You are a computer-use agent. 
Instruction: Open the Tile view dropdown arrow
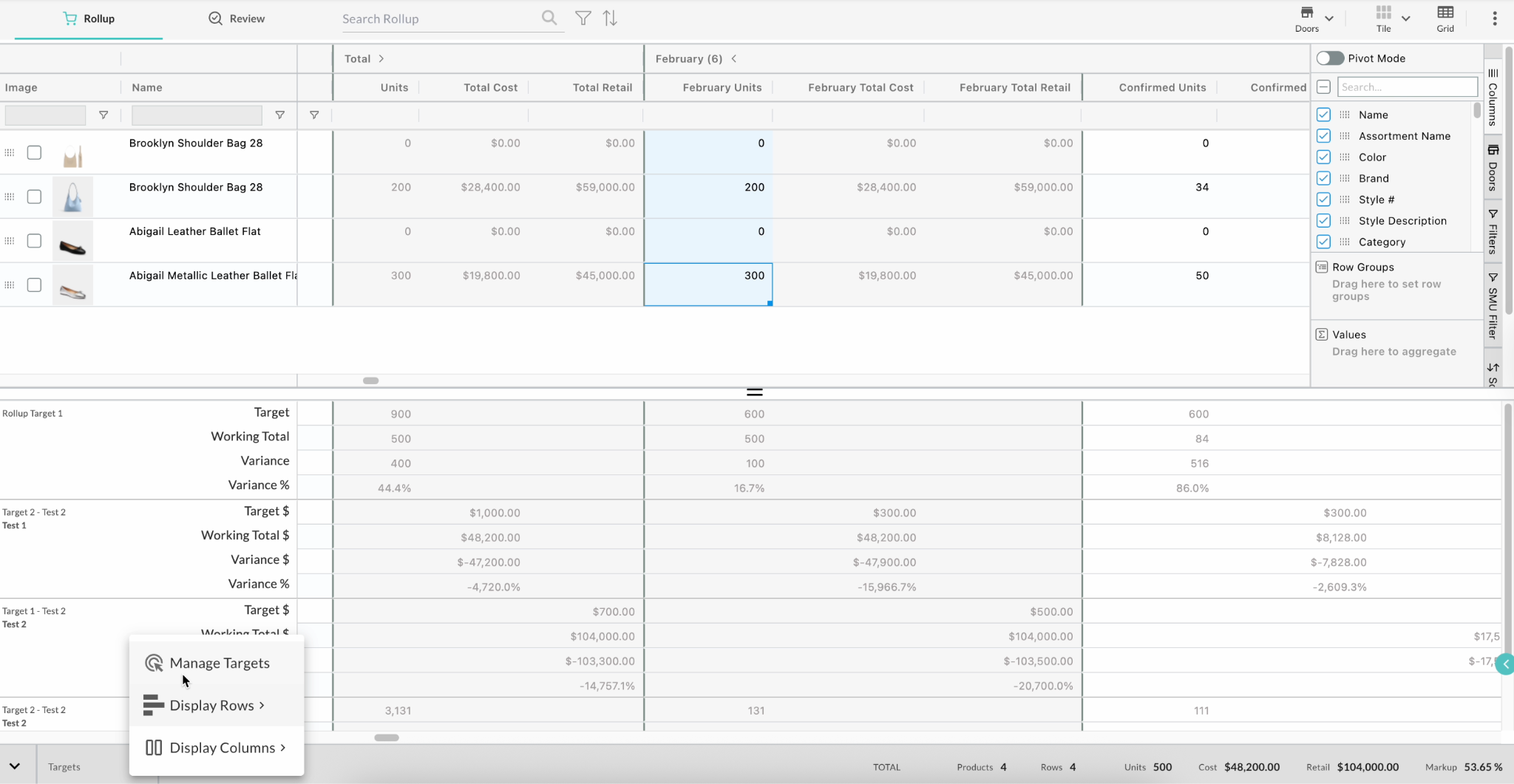pyautogui.click(x=1405, y=18)
